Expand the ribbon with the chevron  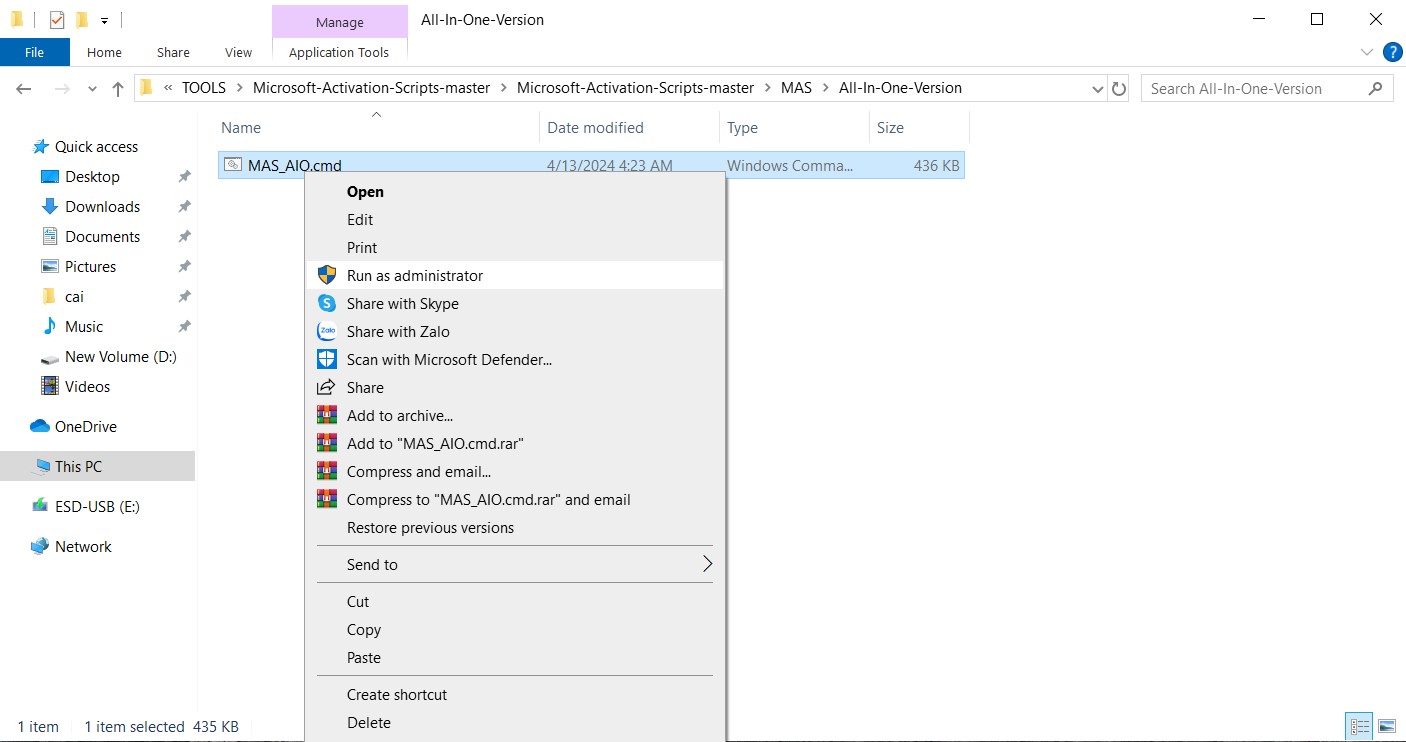coord(1367,52)
